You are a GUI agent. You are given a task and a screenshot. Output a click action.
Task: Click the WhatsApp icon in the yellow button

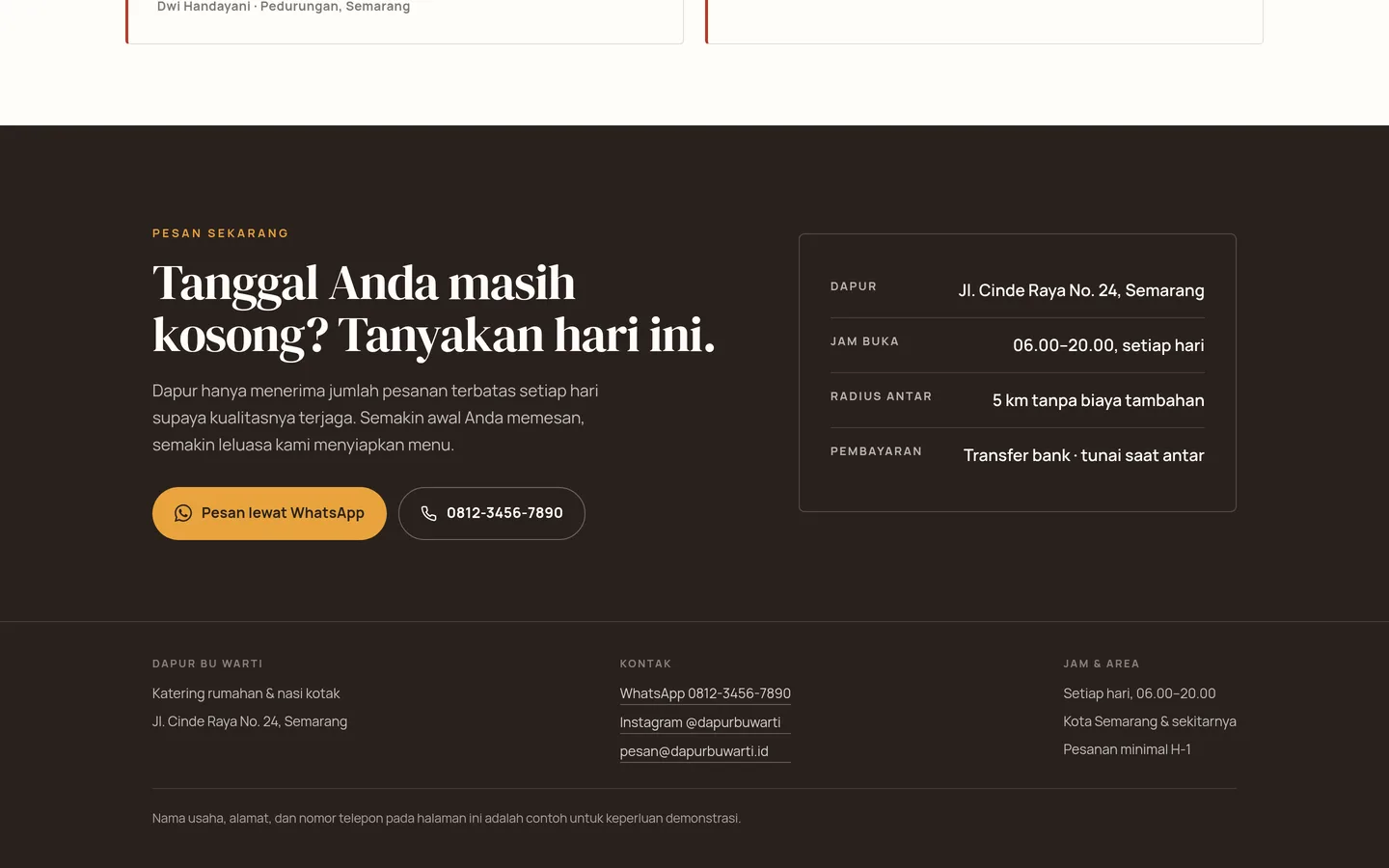click(x=183, y=513)
